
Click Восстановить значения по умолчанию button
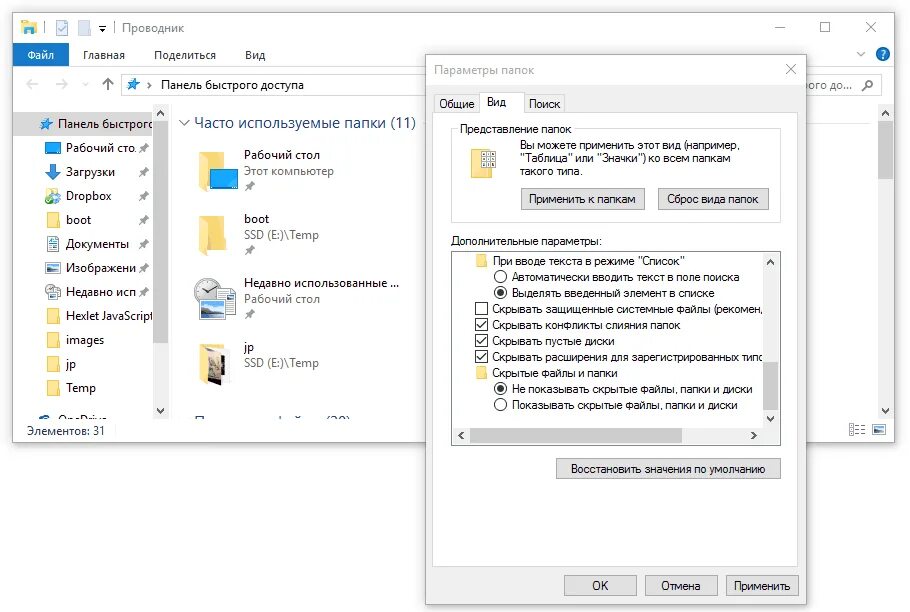(668, 469)
